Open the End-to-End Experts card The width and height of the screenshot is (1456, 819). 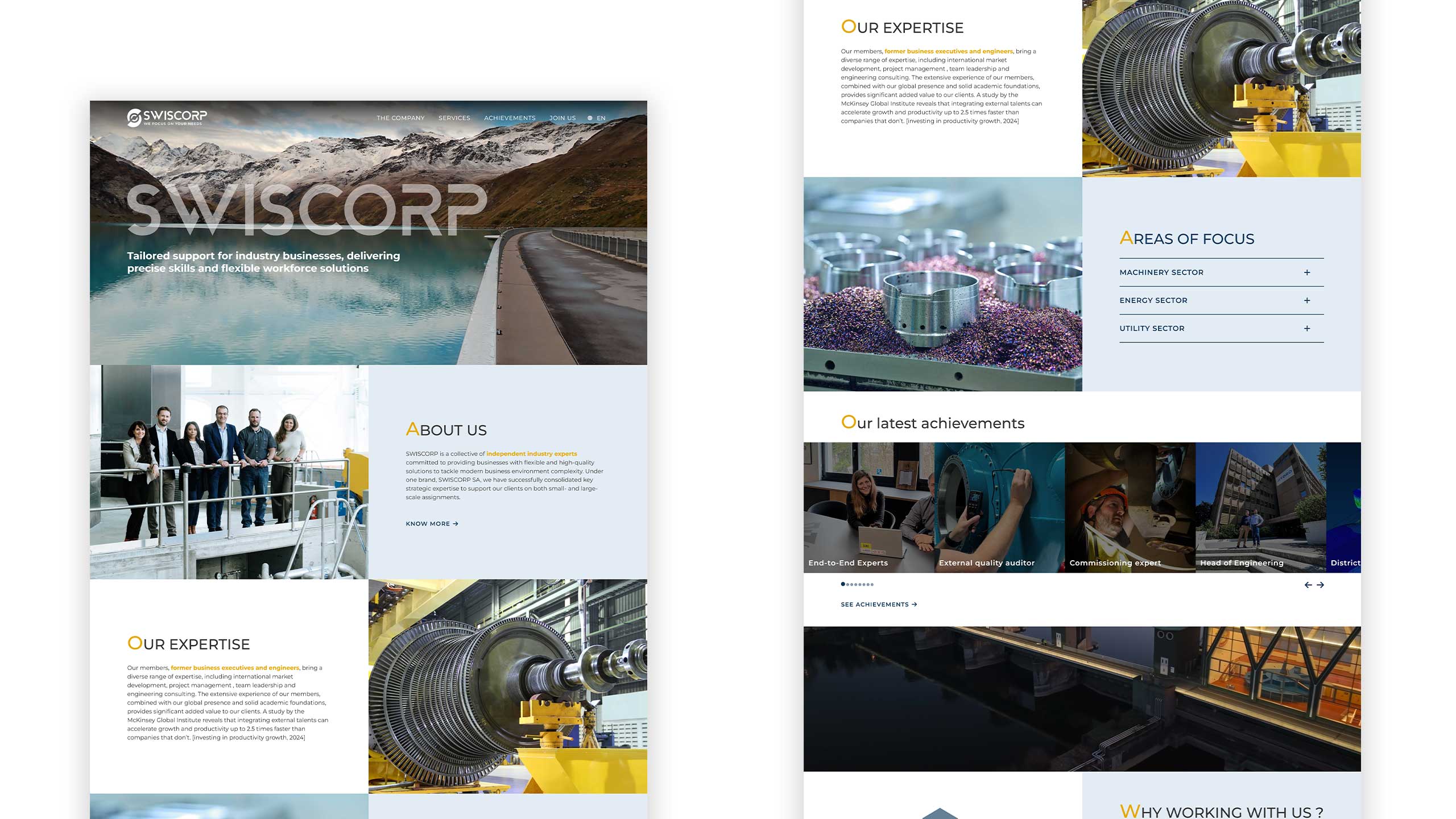[x=868, y=507]
